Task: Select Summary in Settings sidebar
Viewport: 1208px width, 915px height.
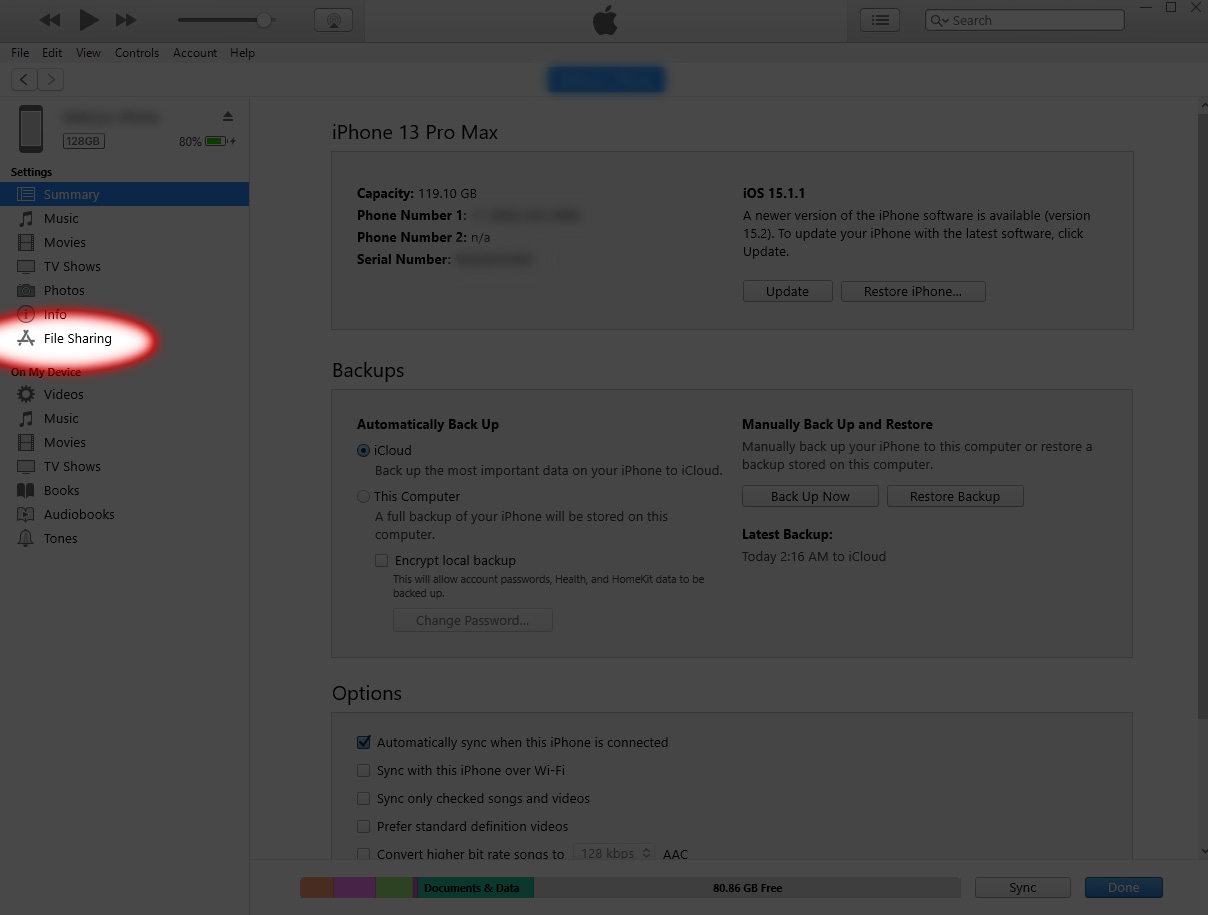Action: [124, 194]
